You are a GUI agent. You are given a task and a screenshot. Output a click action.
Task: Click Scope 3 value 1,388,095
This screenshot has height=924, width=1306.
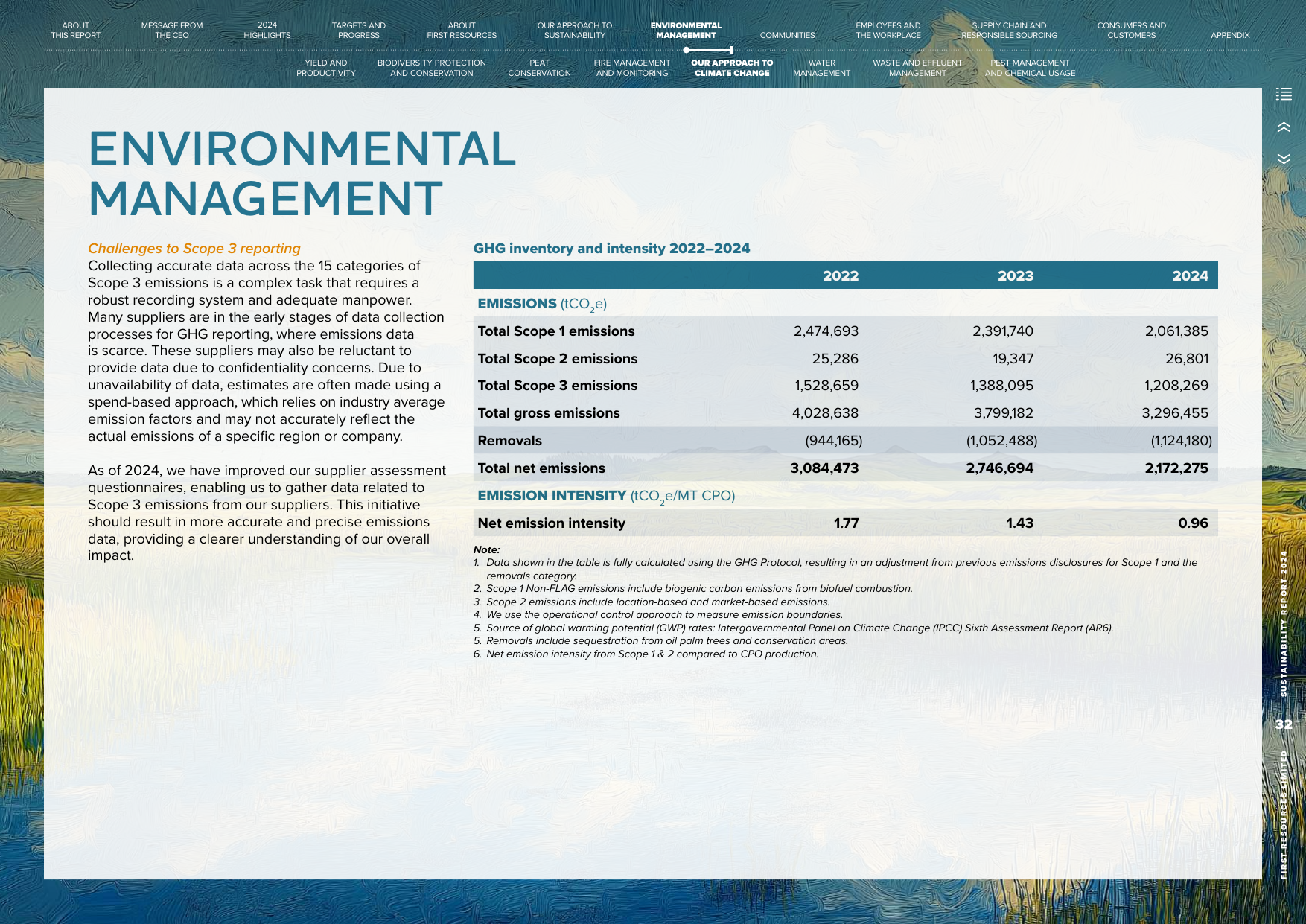(1001, 386)
